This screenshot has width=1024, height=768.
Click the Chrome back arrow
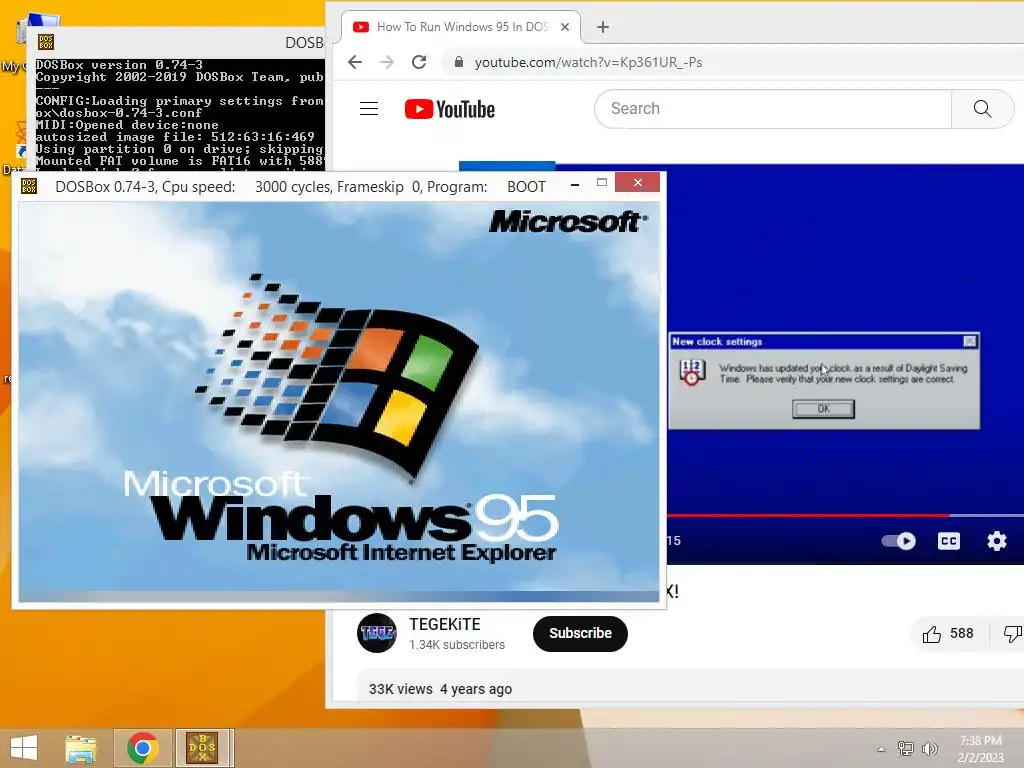(x=355, y=62)
